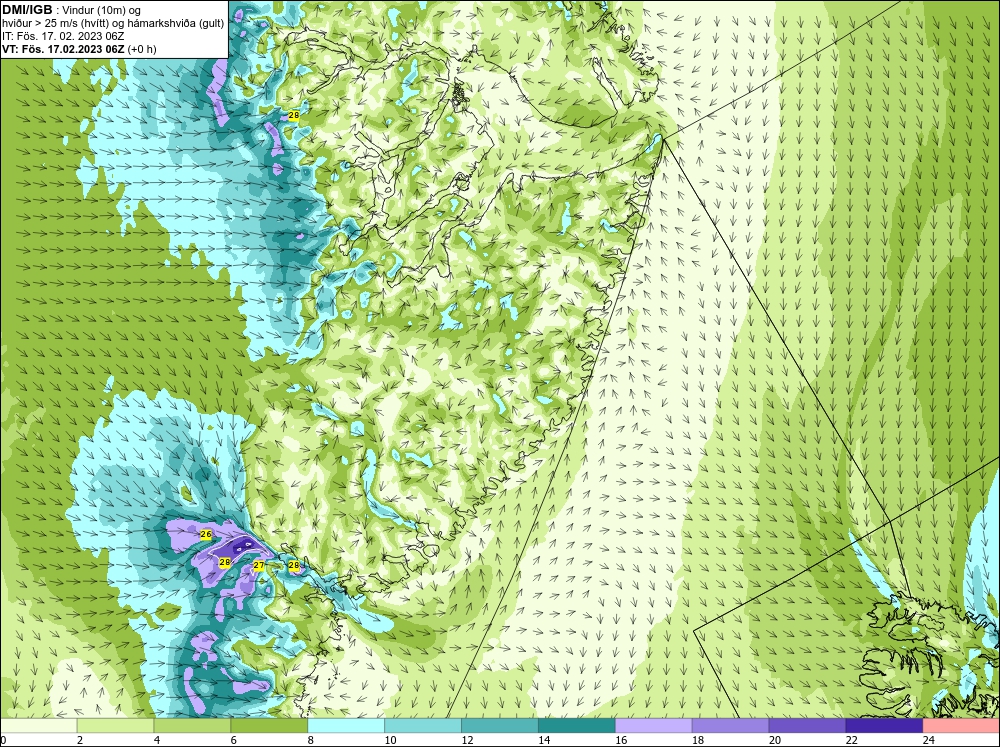Click the yellow 26 gust label
Viewport: 1000px width, 747px height.
pos(205,534)
